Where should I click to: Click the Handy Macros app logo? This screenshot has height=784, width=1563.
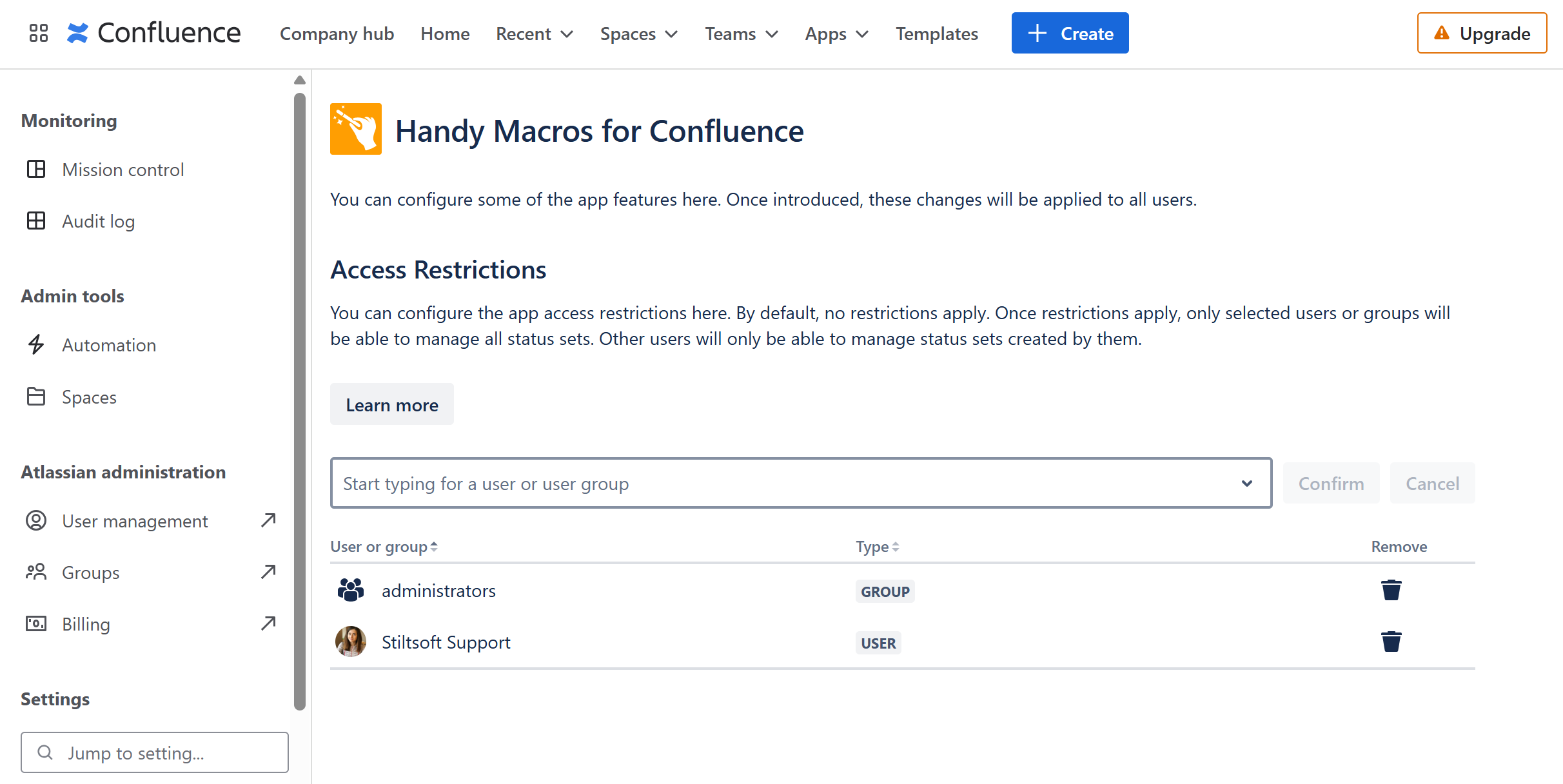[x=355, y=129]
